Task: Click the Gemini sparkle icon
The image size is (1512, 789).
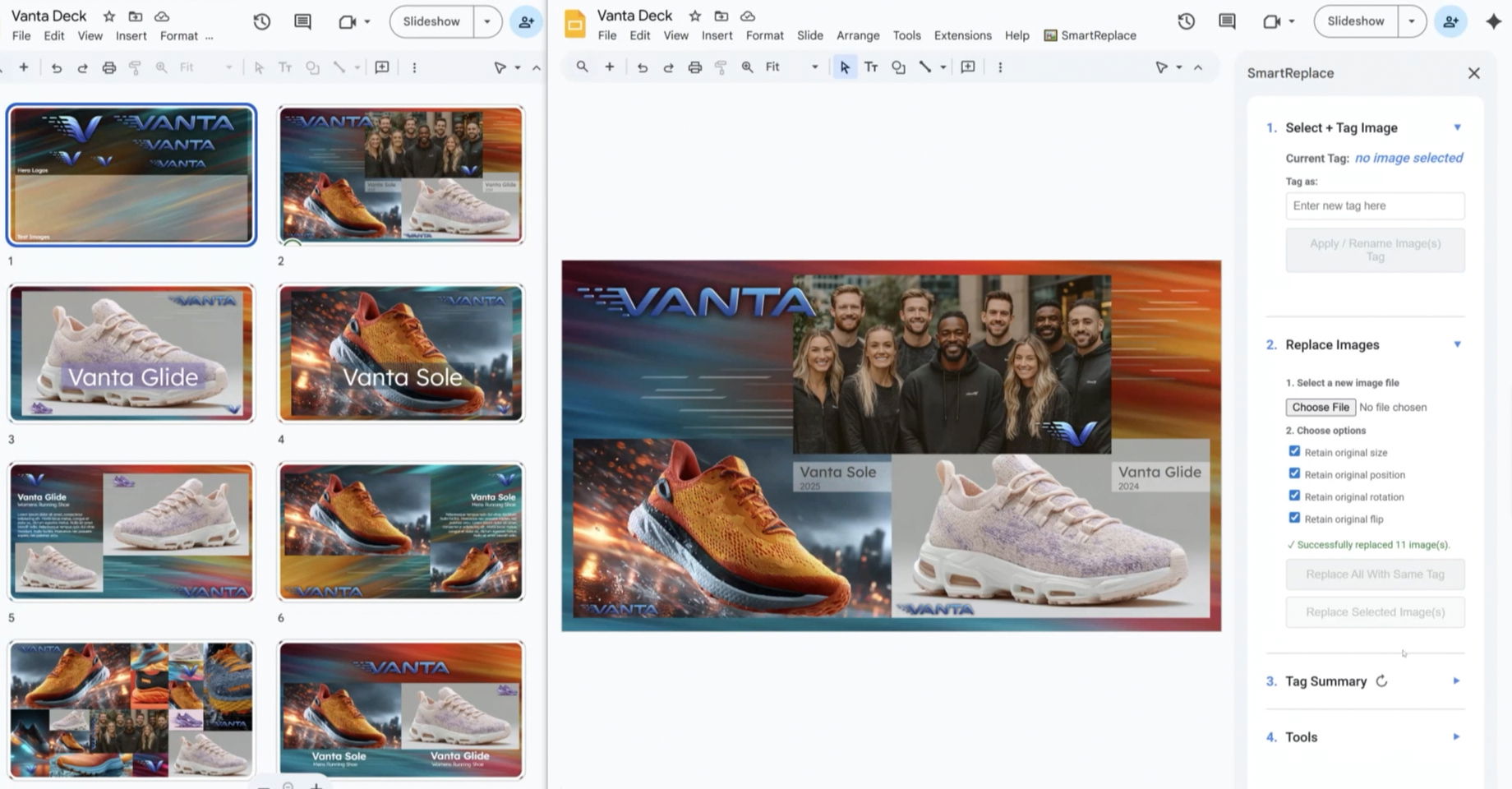Action: point(1493,21)
